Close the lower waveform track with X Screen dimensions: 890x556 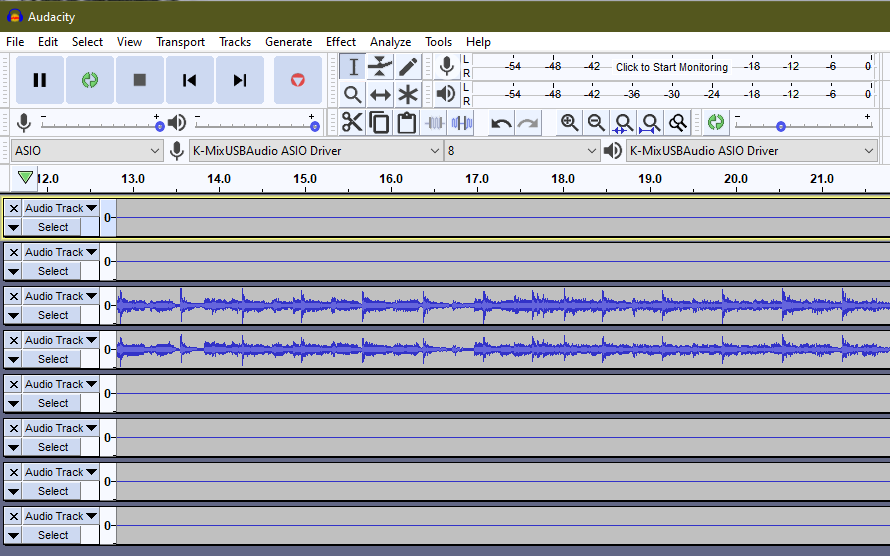click(14, 340)
